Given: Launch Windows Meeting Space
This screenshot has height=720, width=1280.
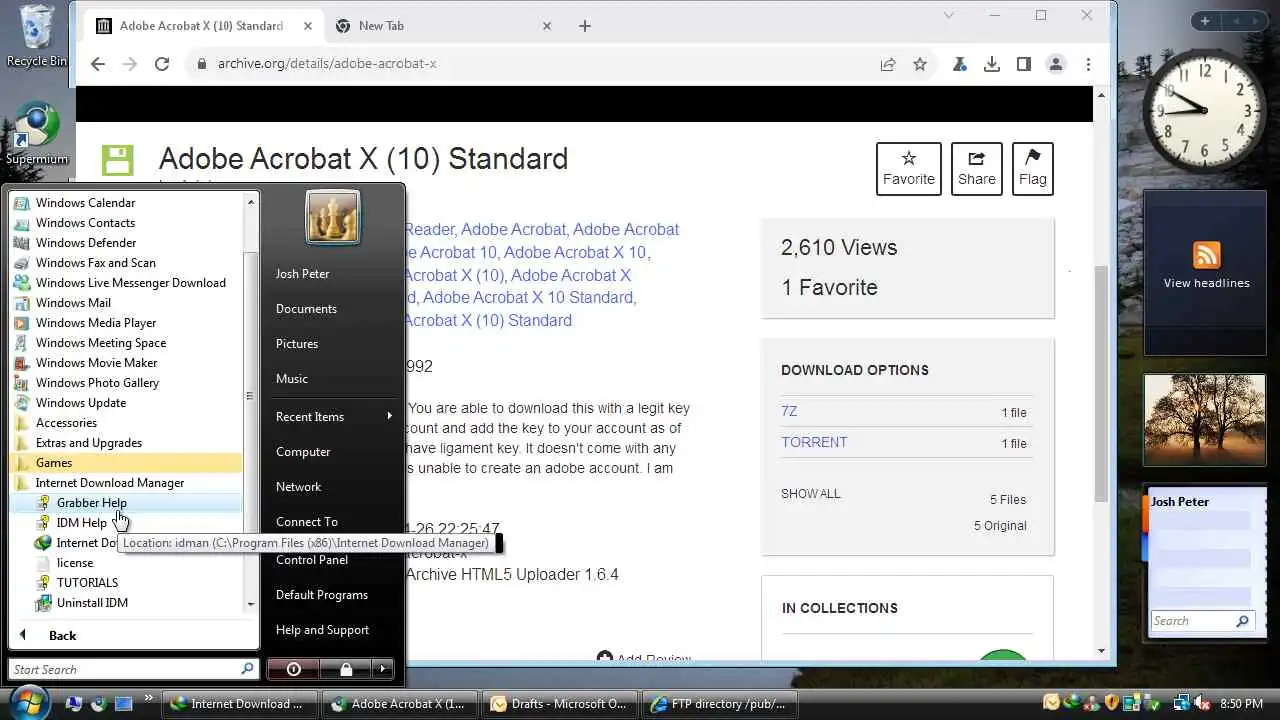Looking at the screenshot, I should (x=101, y=343).
